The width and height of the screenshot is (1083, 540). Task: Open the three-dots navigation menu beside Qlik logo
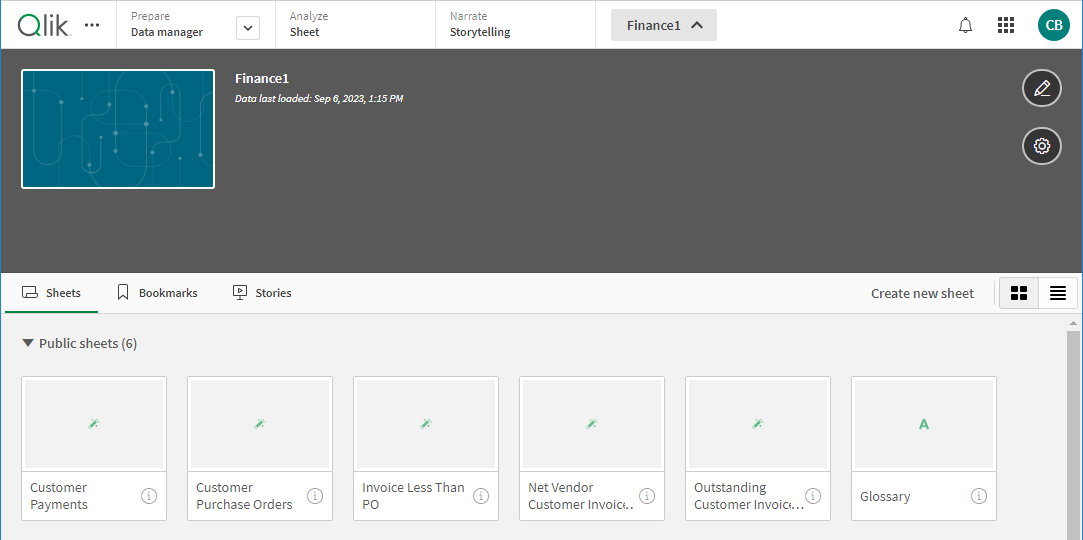(92, 25)
